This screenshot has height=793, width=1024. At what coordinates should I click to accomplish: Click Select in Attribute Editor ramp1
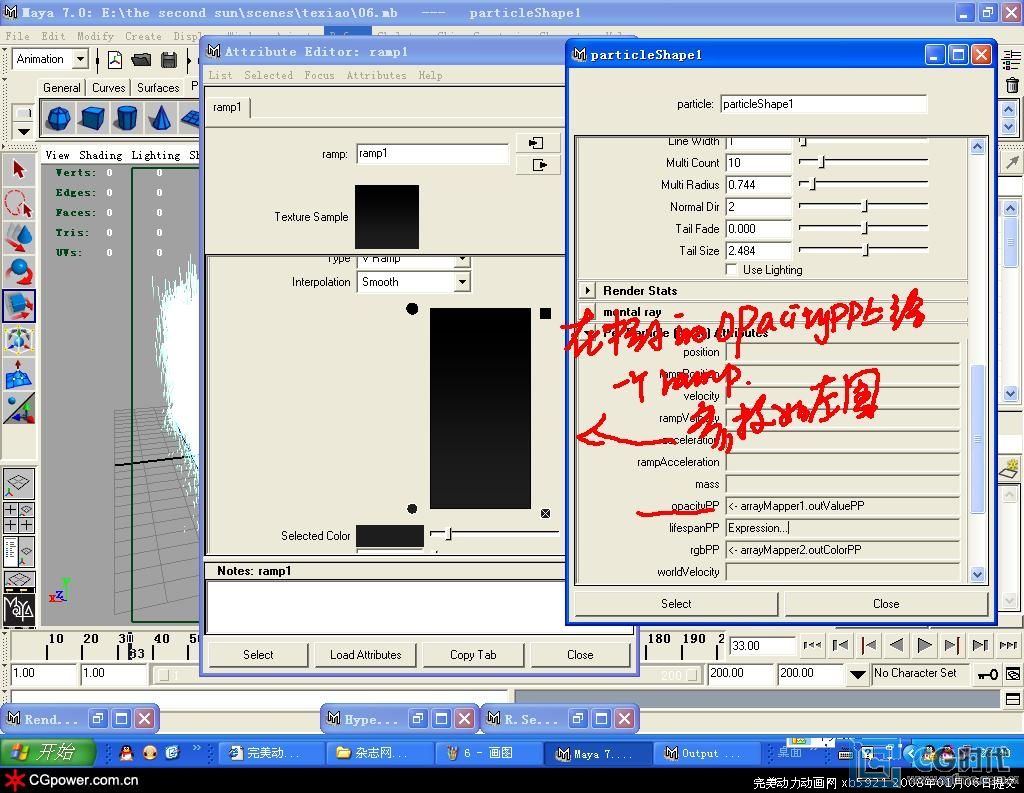click(x=258, y=655)
